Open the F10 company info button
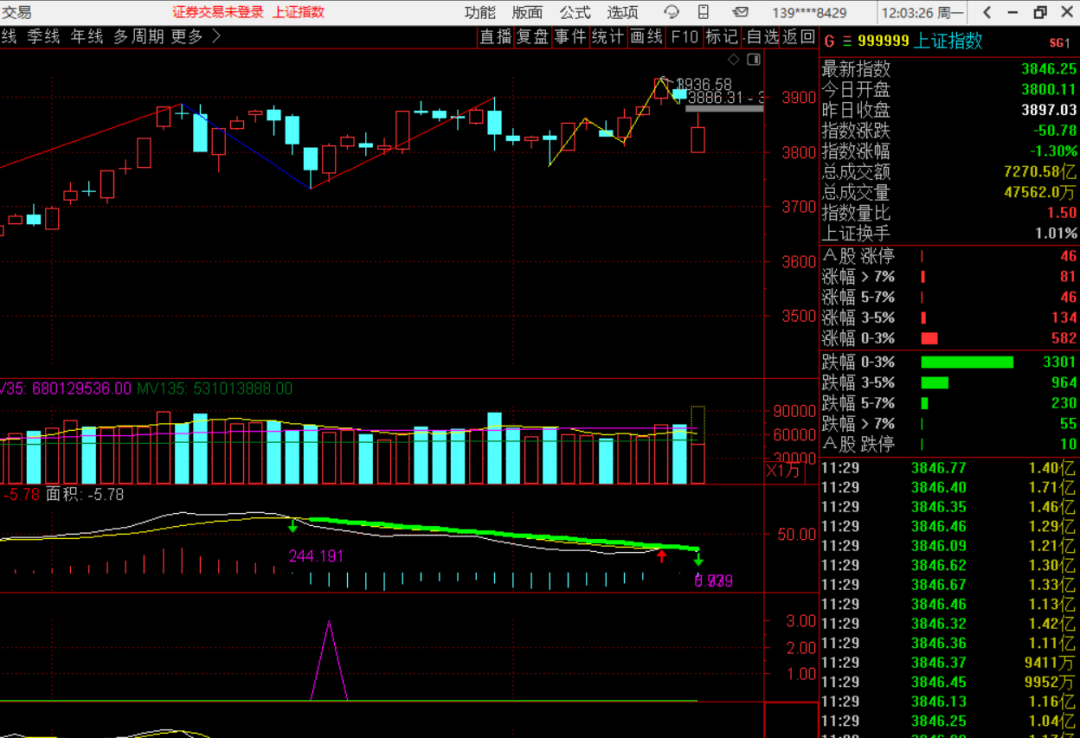Screen dimensions: 1080x738 click(684, 37)
